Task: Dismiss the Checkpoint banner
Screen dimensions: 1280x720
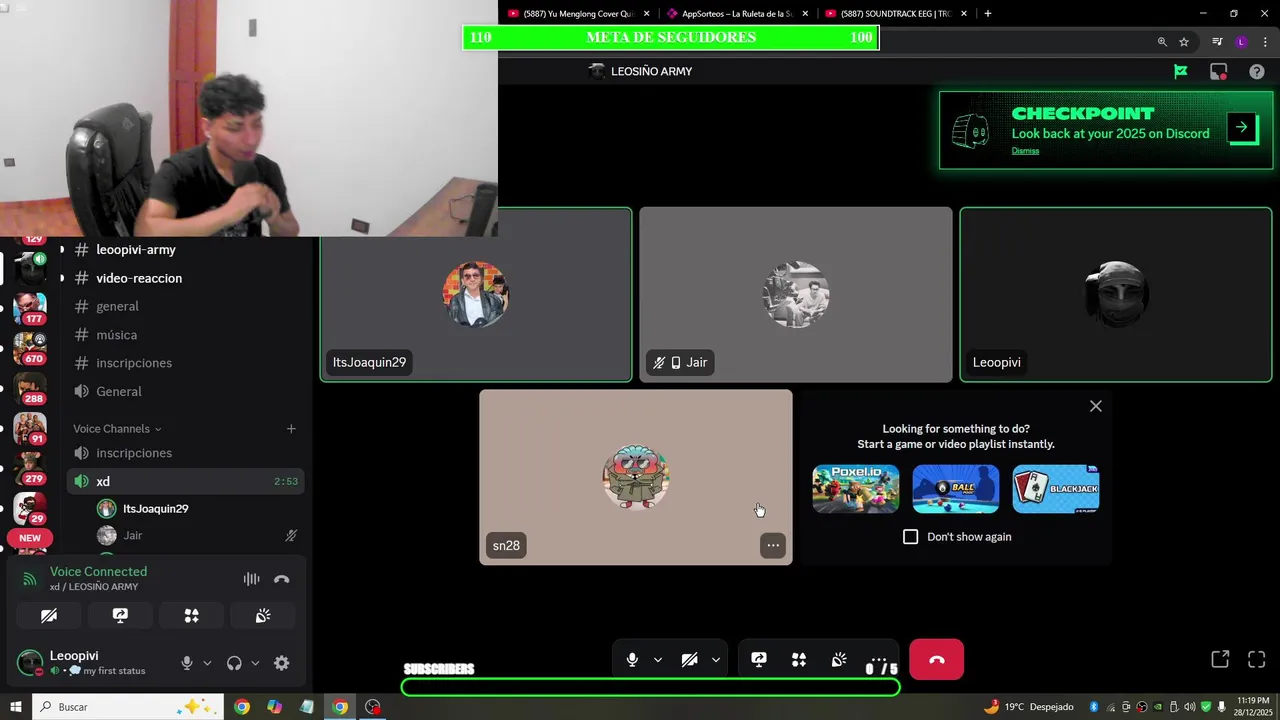Action: (x=1025, y=151)
